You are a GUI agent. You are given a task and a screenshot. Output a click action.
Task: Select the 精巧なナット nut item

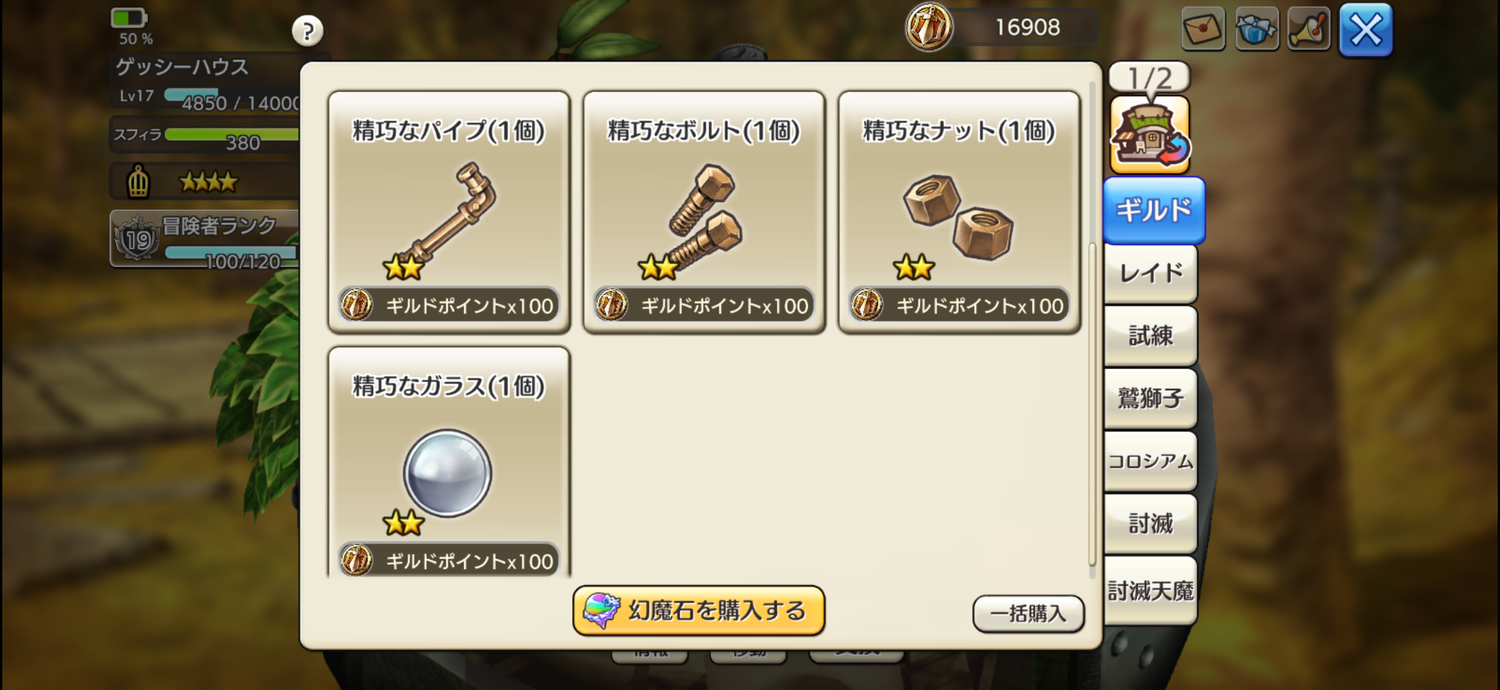click(959, 212)
